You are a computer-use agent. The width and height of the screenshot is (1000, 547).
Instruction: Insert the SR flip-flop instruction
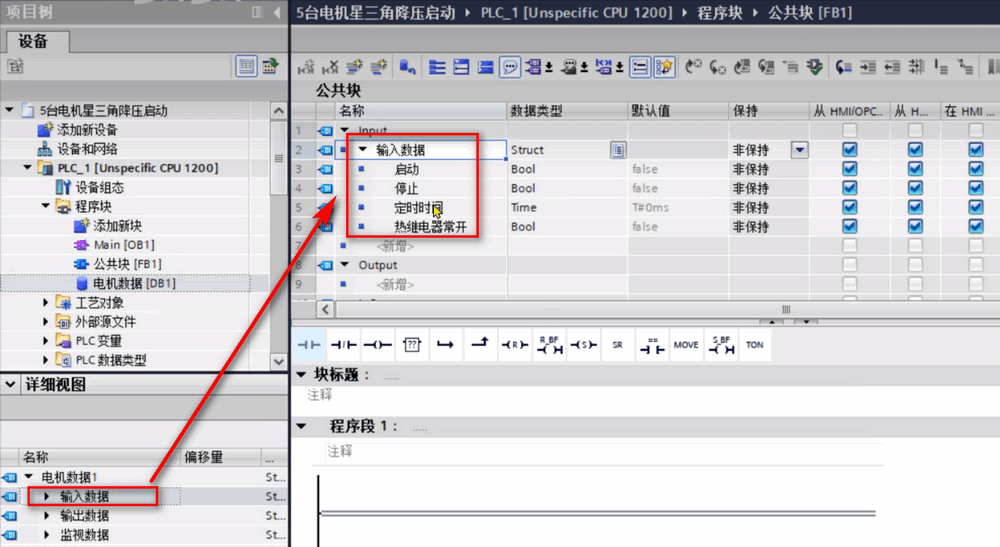coord(617,344)
